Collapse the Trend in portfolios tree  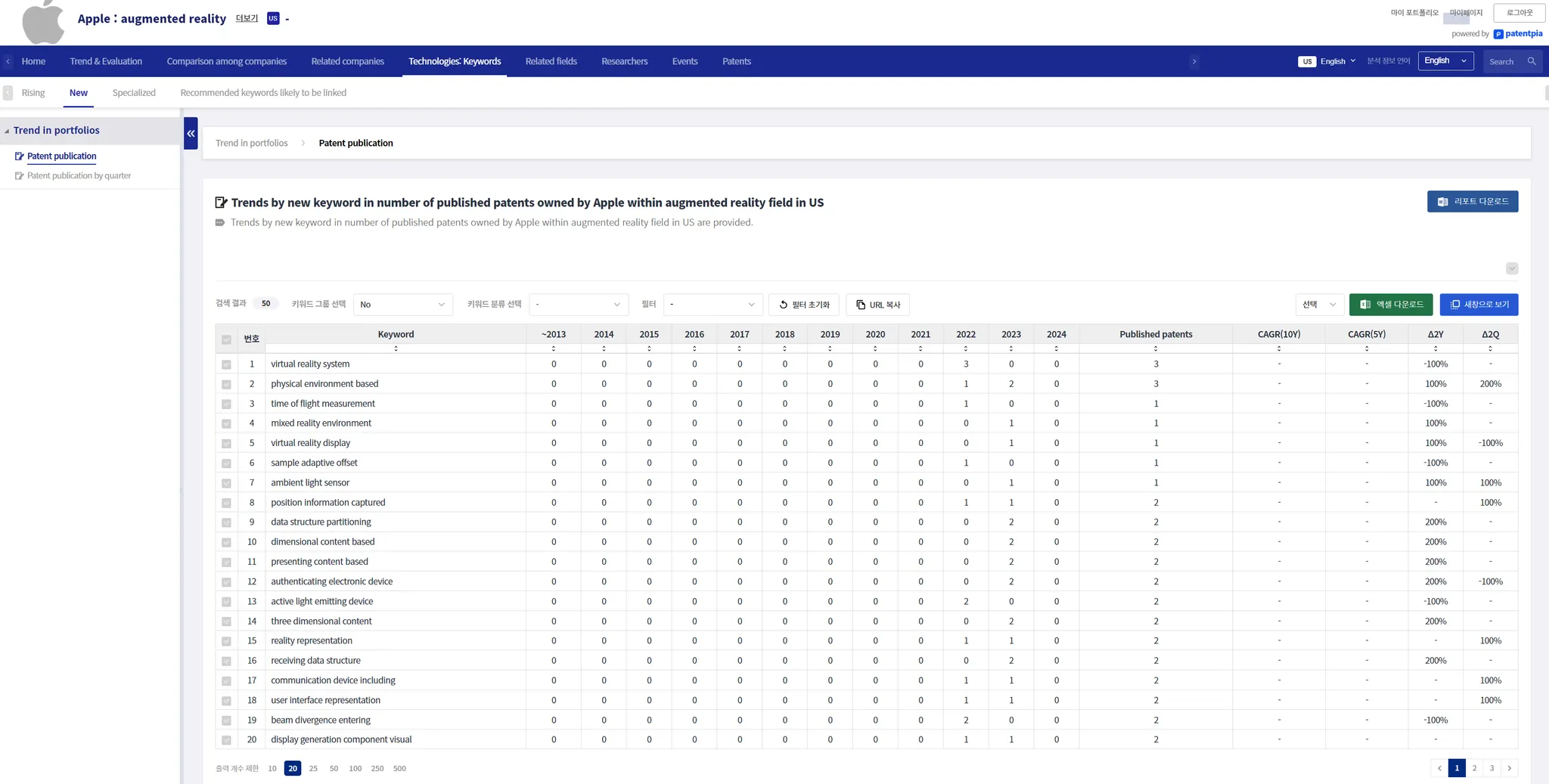click(7, 131)
